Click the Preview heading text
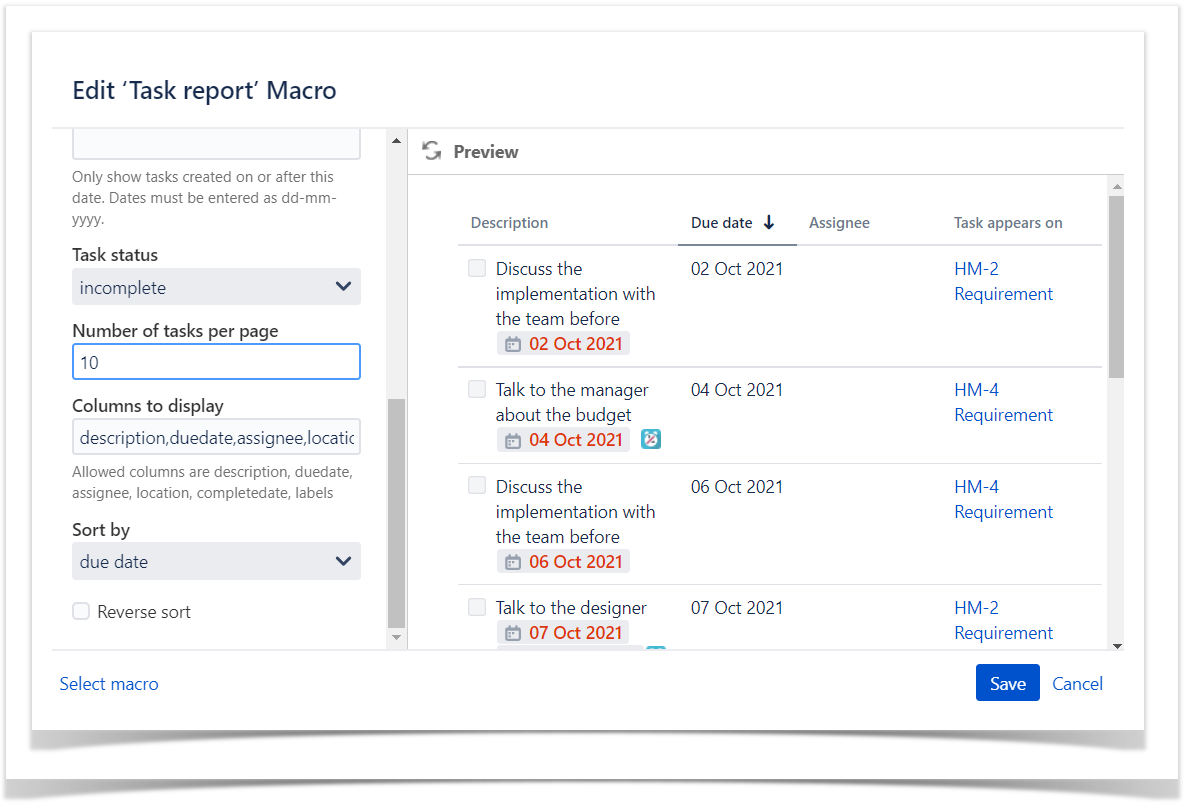Image resolution: width=1192 pixels, height=808 pixels. (x=486, y=152)
